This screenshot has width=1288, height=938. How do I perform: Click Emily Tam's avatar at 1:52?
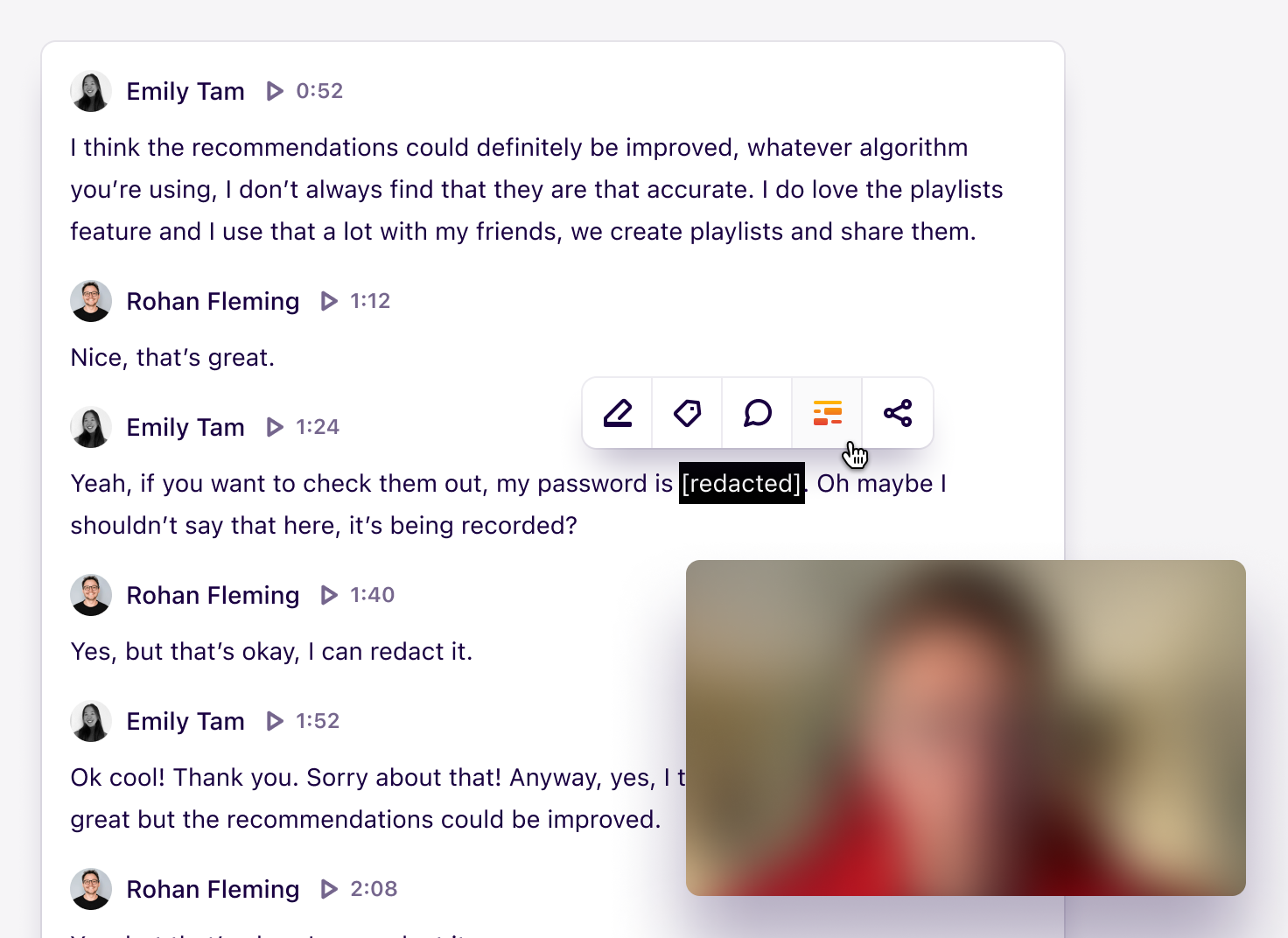tap(91, 721)
